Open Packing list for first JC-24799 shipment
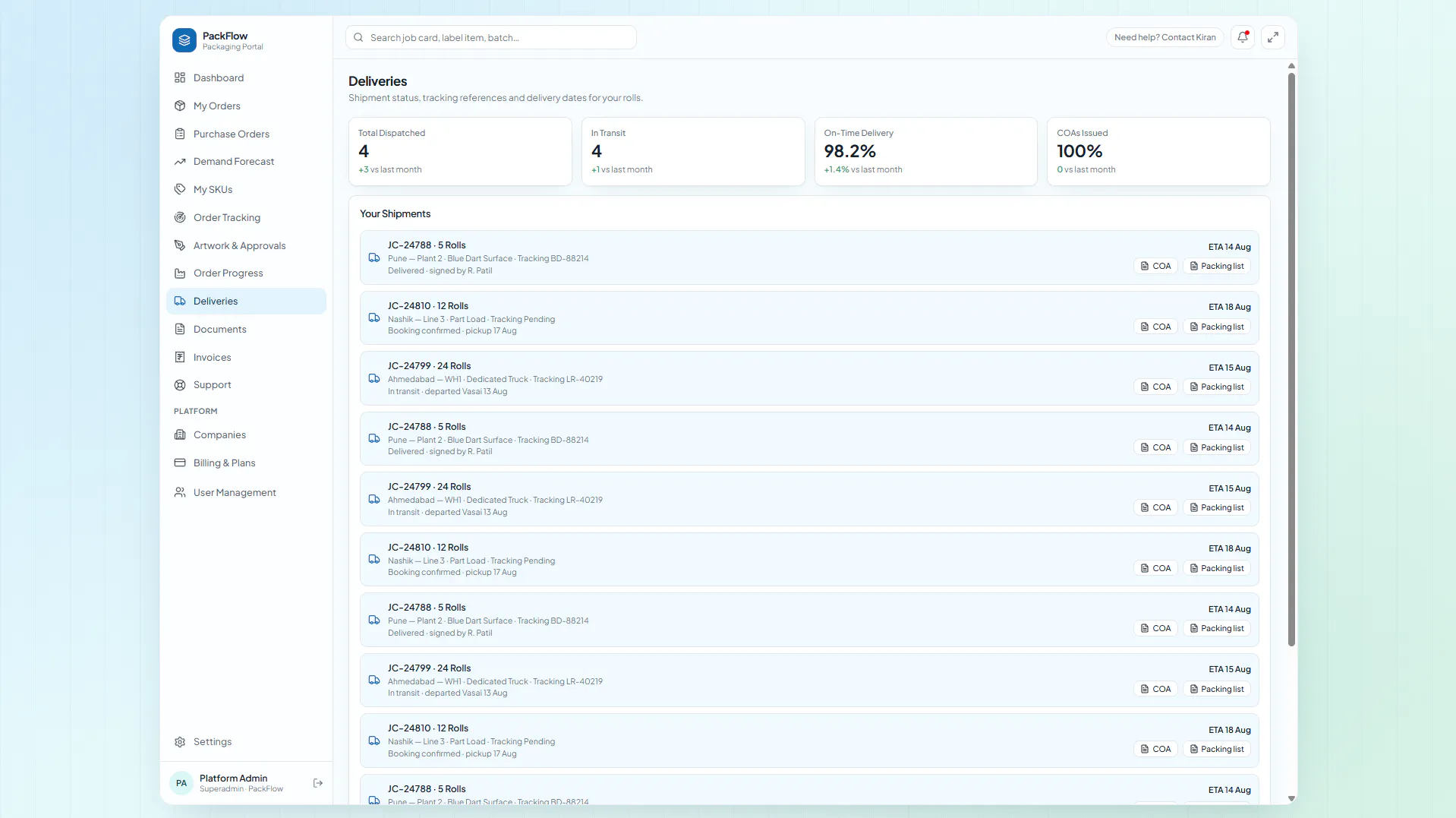The height and width of the screenshot is (818, 1456). click(x=1217, y=387)
